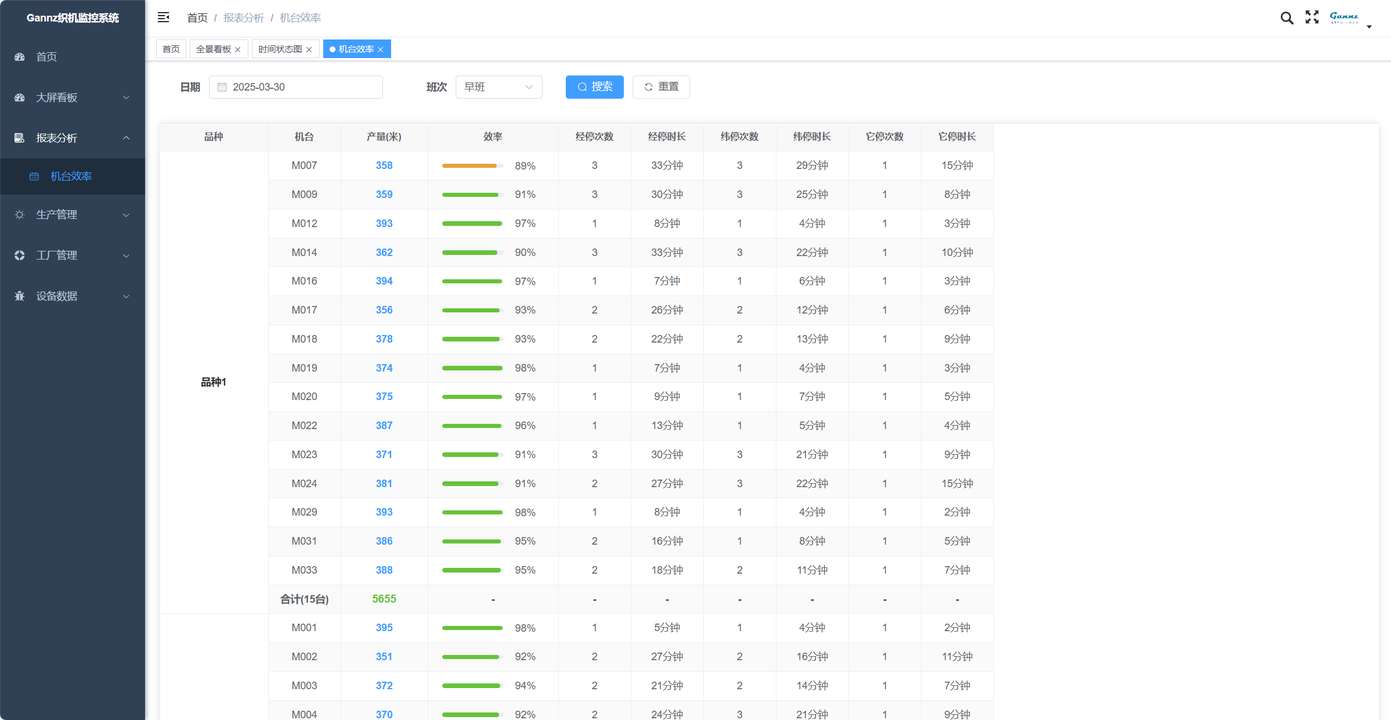Image resolution: width=1391 pixels, height=720 pixels.
Task: Expand the 工厂管理 sidebar menu
Action: pyautogui.click(x=72, y=256)
